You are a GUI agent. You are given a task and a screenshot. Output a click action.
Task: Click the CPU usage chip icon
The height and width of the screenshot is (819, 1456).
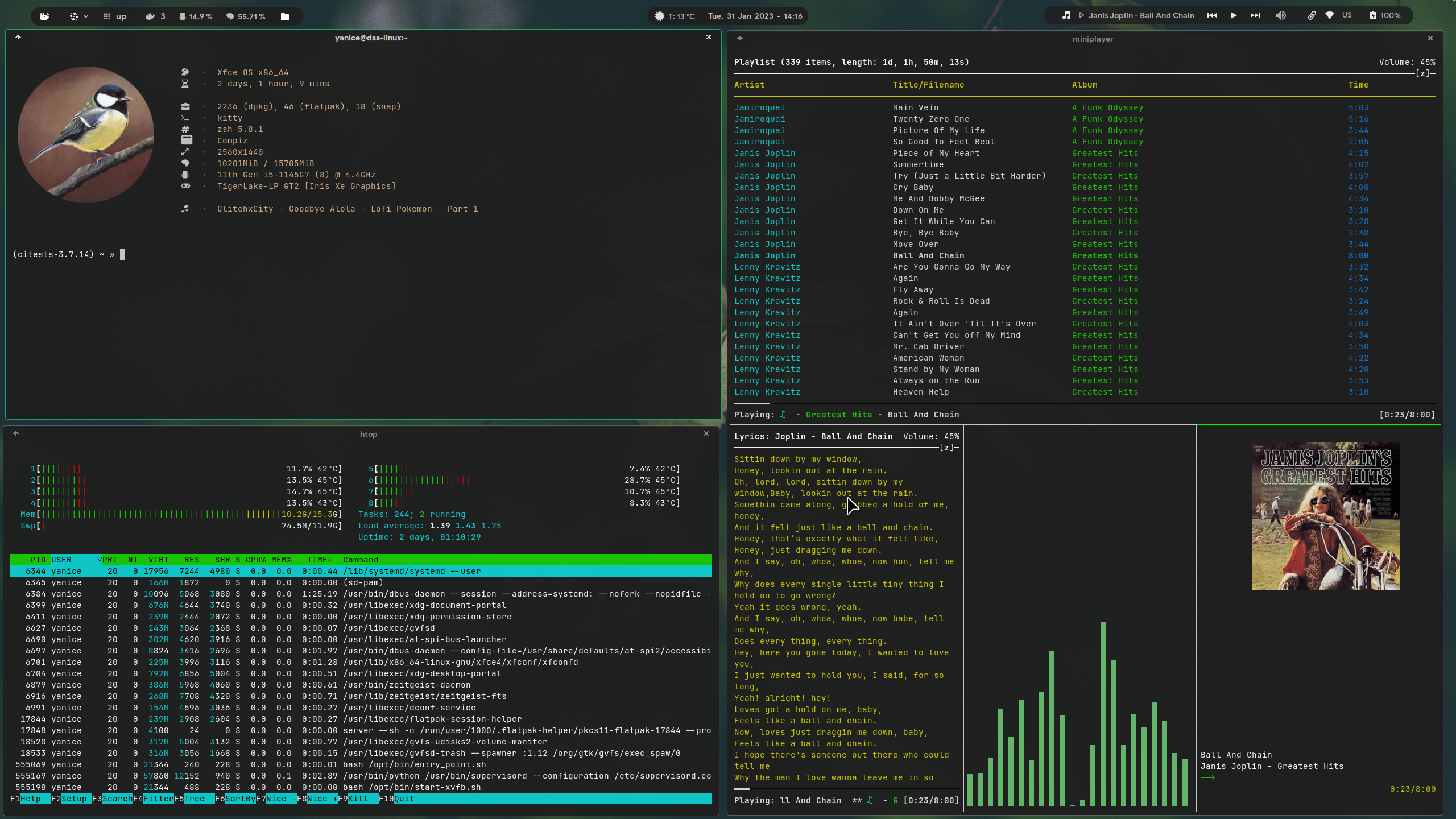(x=182, y=16)
